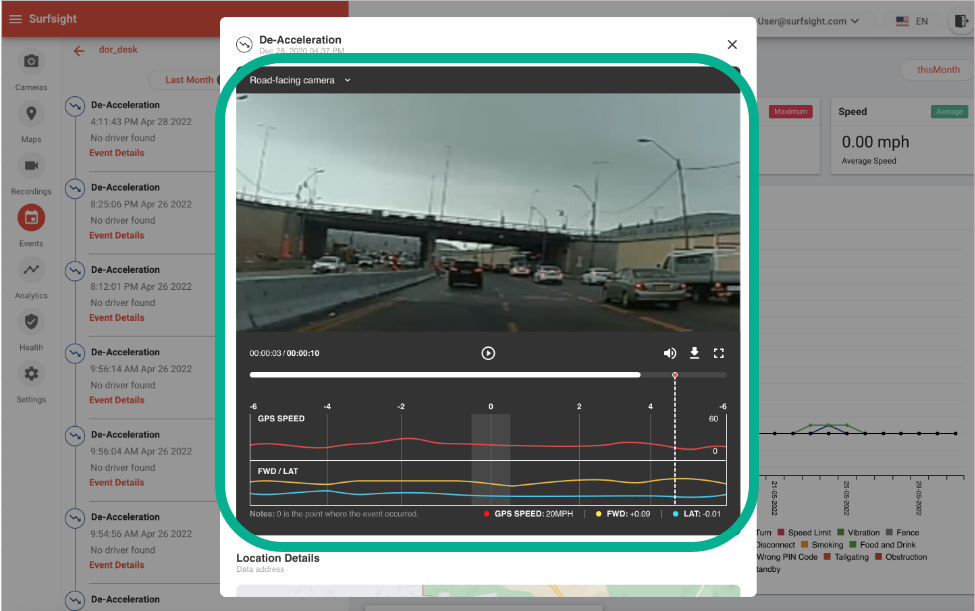Screen dimensions: 975x611
Task: Select the Last Month filter chip
Action: [x=189, y=80]
